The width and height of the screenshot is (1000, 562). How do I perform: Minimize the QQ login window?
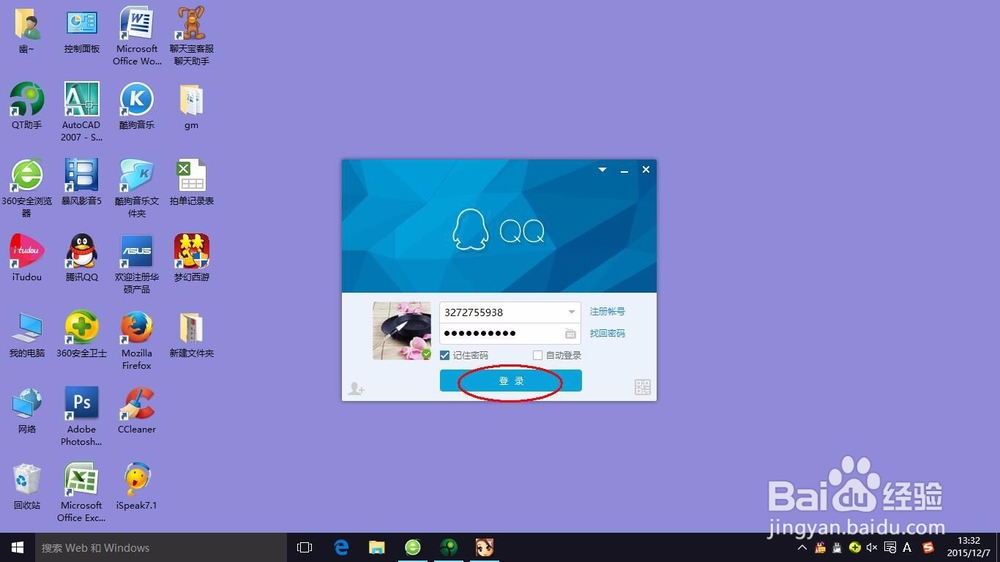[x=624, y=170]
